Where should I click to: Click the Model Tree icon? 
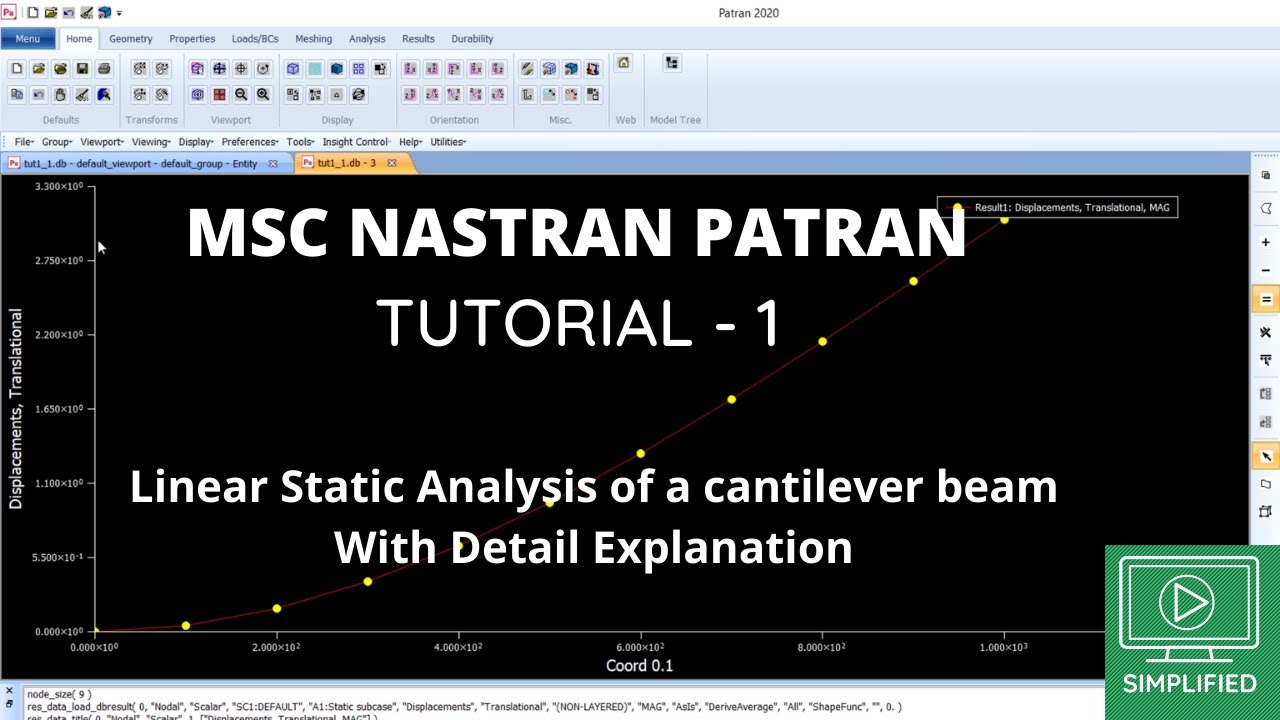(672, 63)
